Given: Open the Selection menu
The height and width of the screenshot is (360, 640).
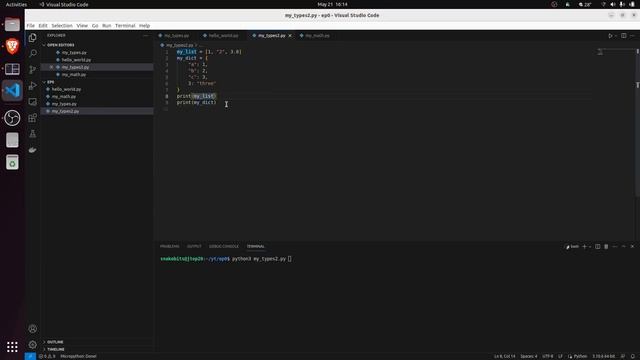Looking at the screenshot, I should 62,26.
